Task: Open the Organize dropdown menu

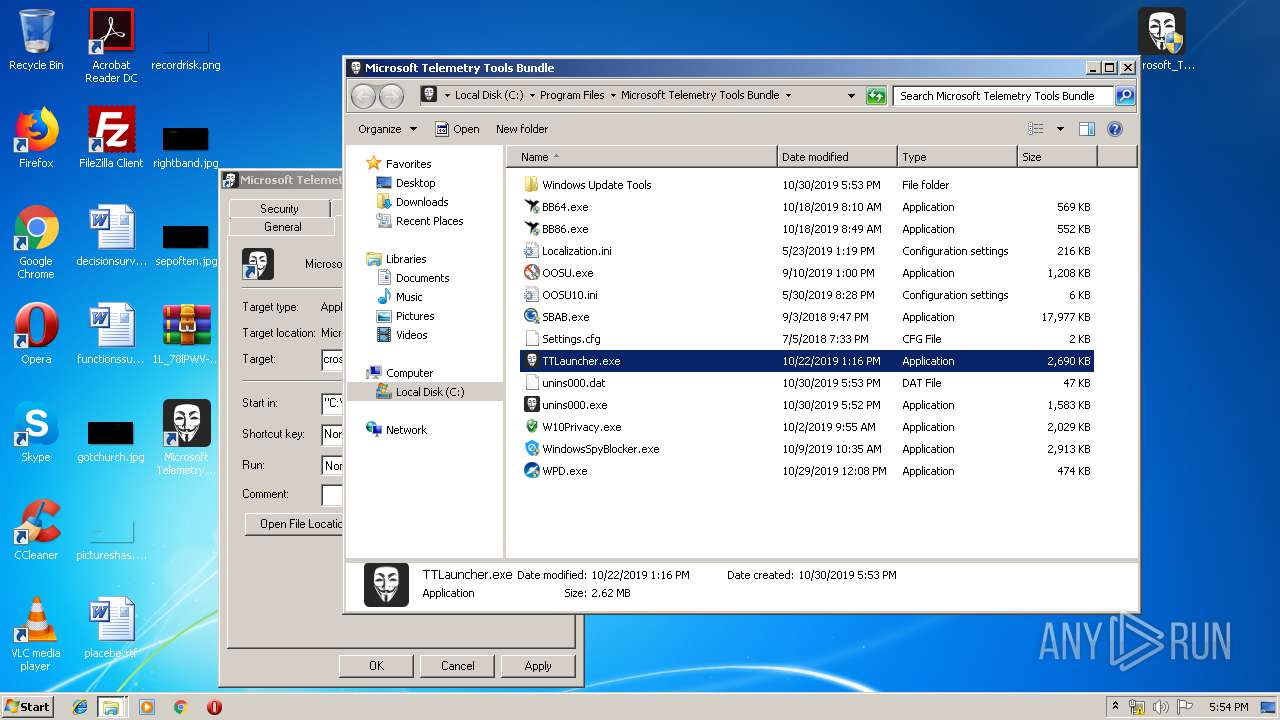Action: click(387, 129)
